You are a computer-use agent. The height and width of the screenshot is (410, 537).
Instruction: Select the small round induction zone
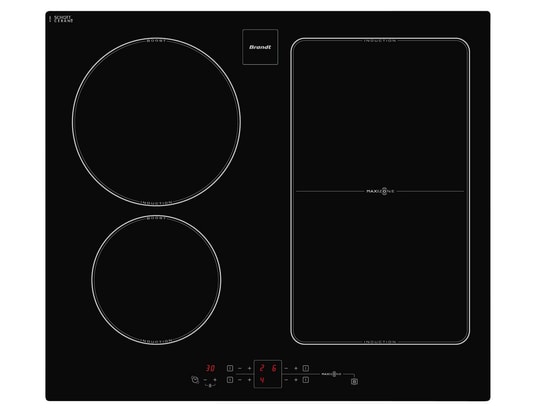(x=157, y=280)
